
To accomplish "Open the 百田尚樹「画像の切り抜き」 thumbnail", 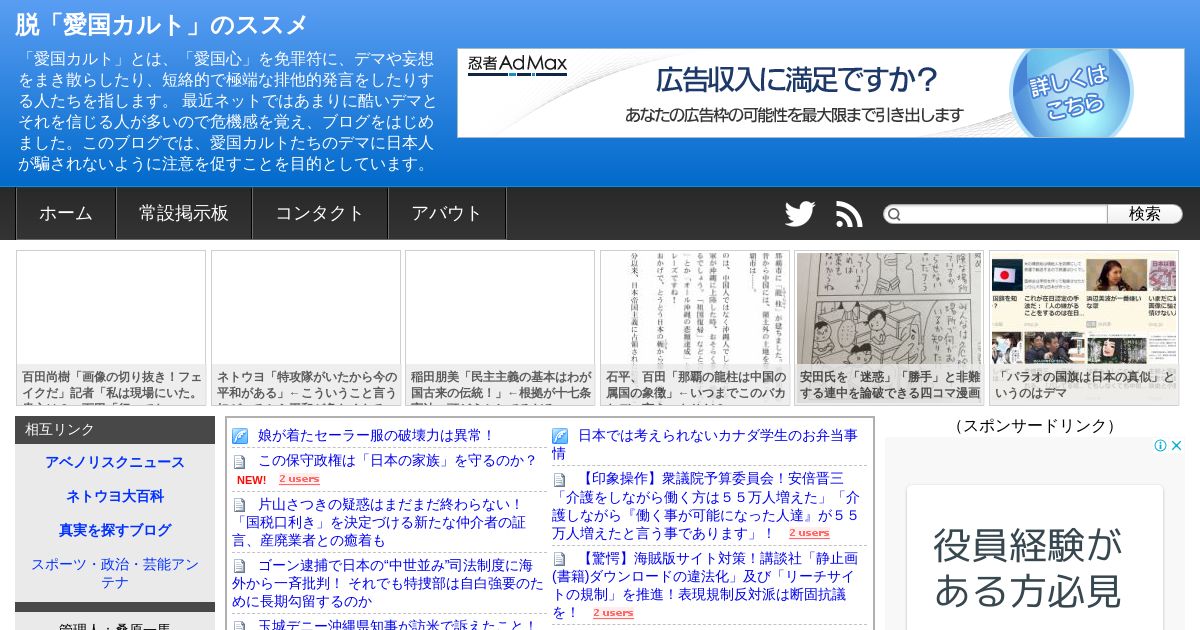I will (x=111, y=327).
